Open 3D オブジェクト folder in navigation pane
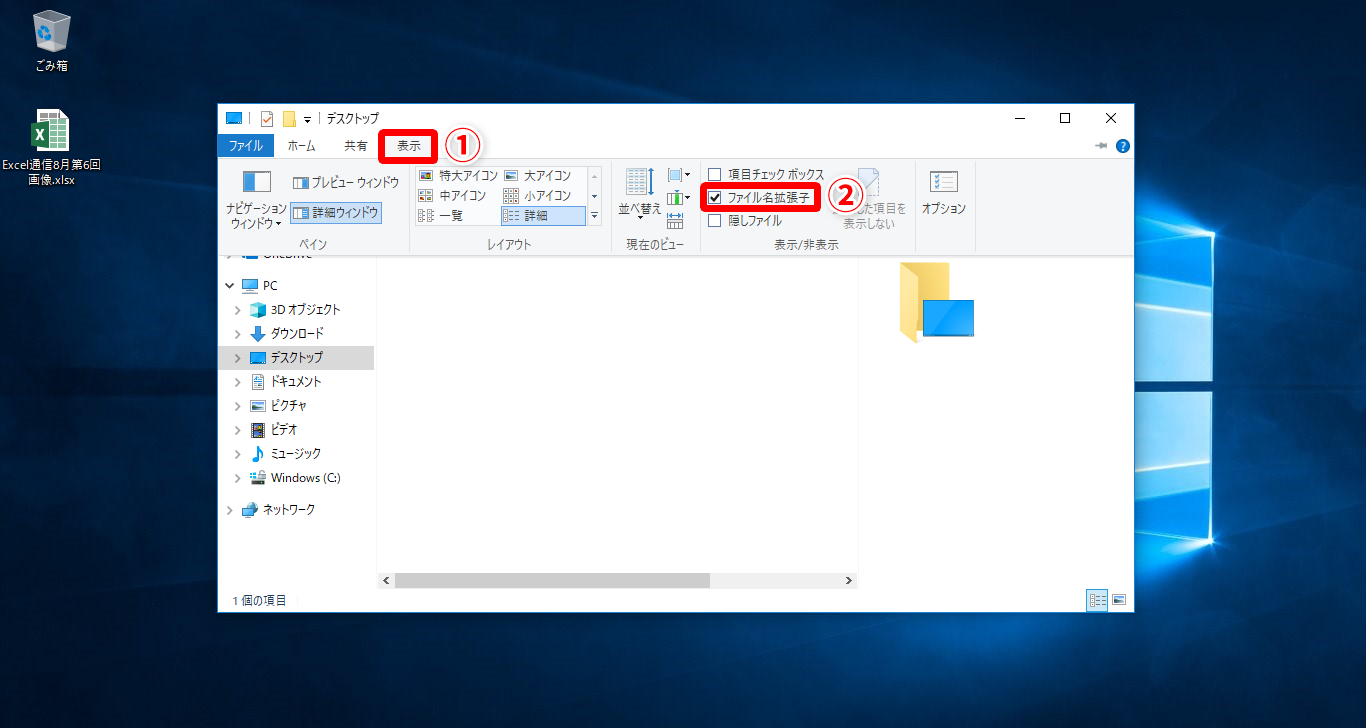This screenshot has height=728, width=1366. coord(295,309)
